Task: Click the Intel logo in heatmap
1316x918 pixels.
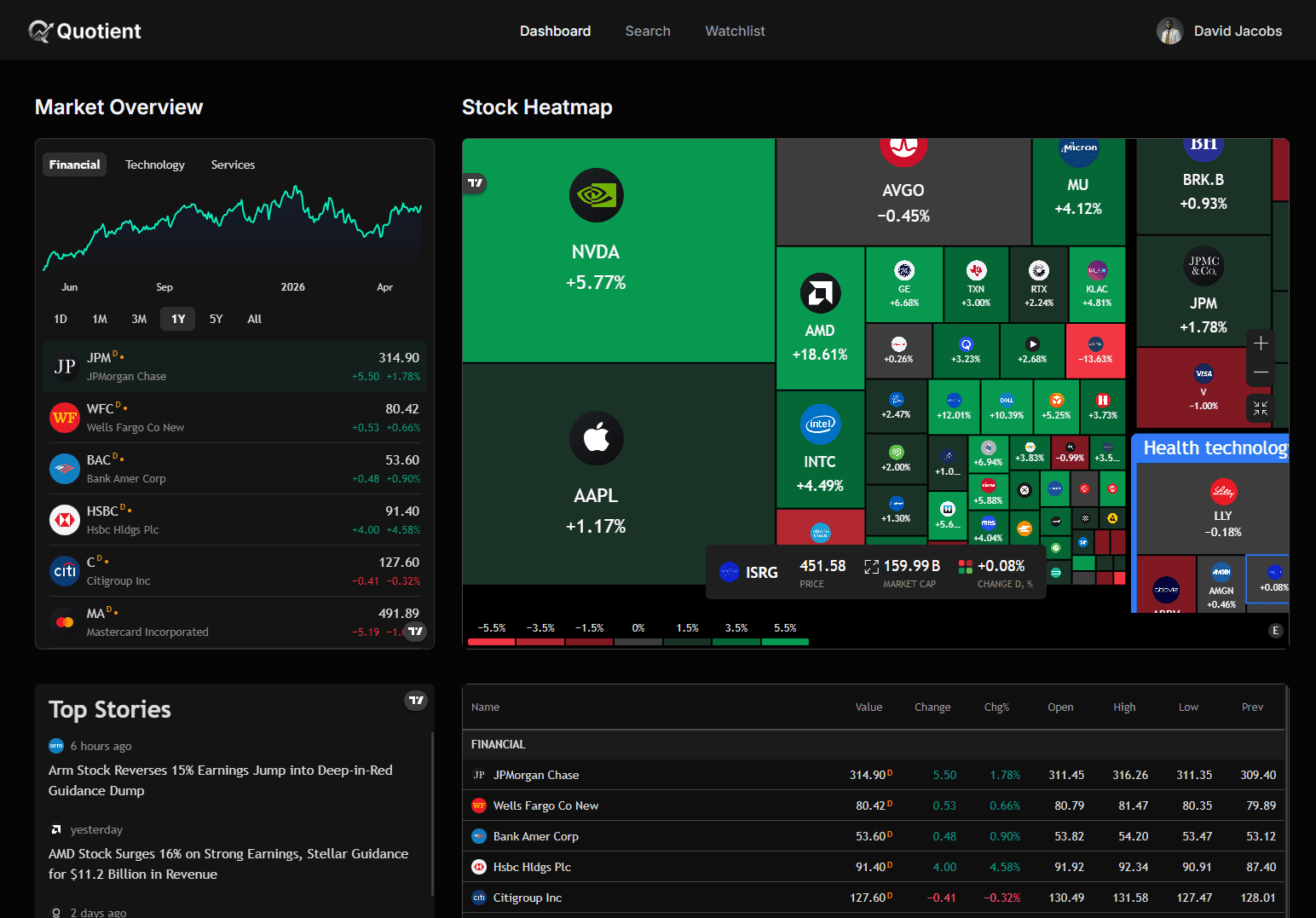Action: [x=820, y=424]
